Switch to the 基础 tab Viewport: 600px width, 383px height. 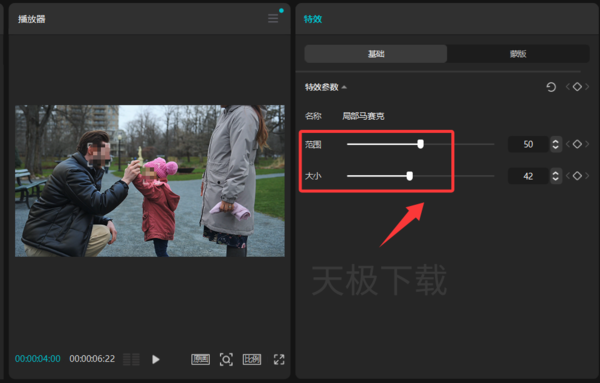[376, 54]
